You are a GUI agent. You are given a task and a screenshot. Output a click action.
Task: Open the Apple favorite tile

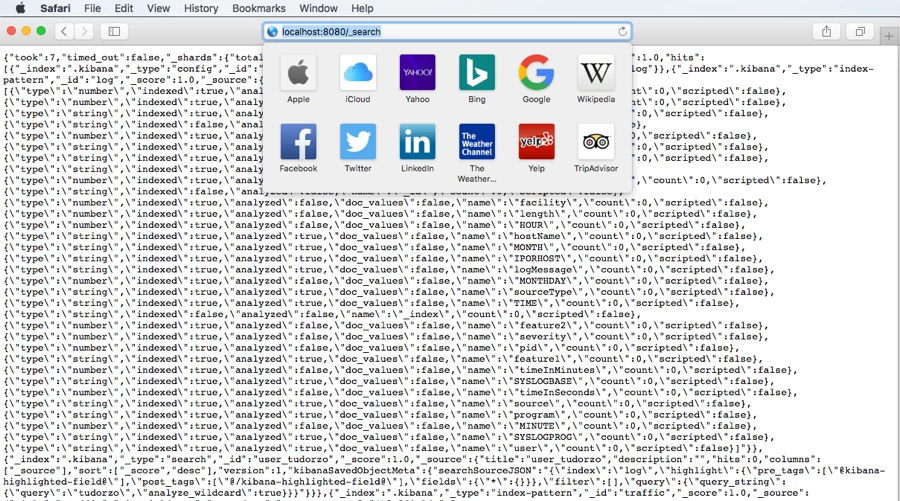click(x=298, y=73)
